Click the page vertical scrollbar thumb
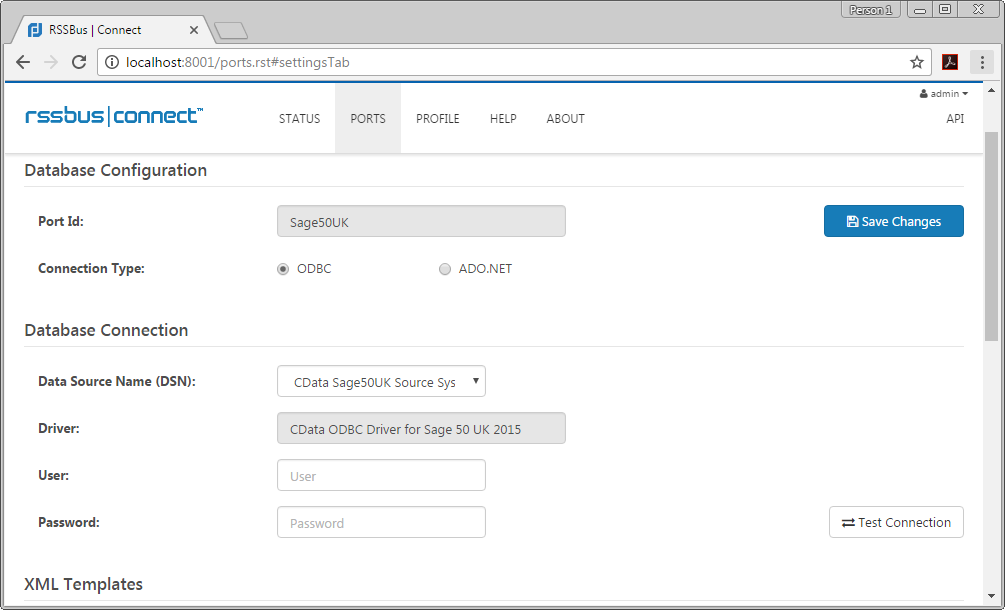Image resolution: width=1005 pixels, height=610 pixels. tap(991, 236)
